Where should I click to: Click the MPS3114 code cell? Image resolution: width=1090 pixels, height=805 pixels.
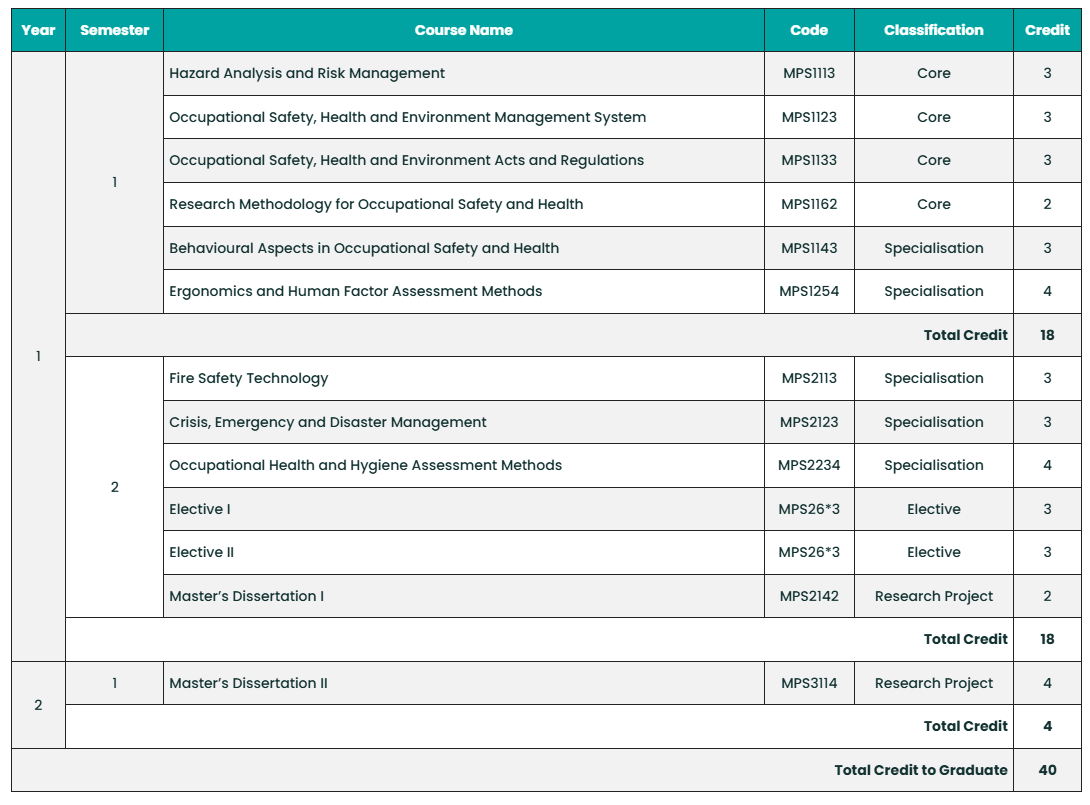pyautogui.click(x=809, y=683)
